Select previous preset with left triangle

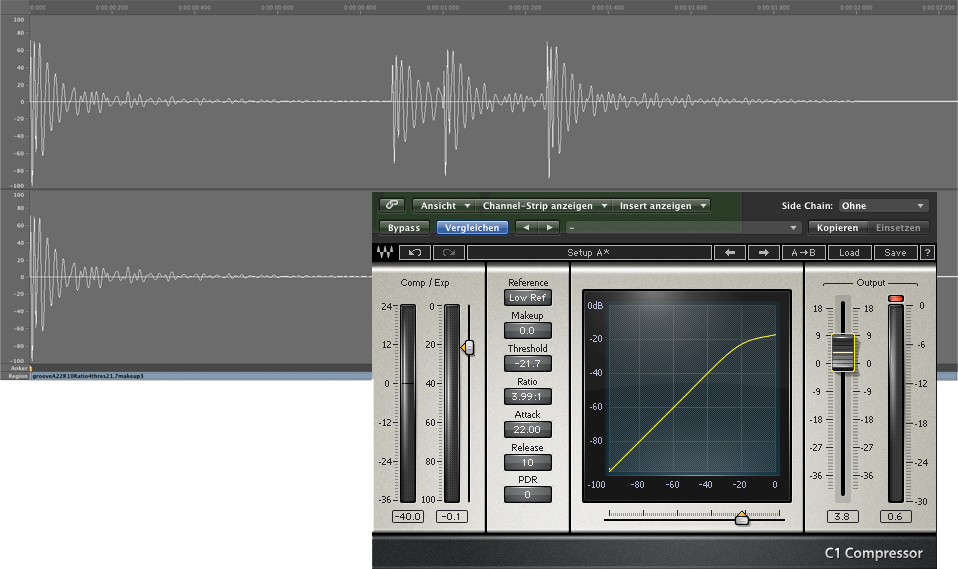[526, 228]
